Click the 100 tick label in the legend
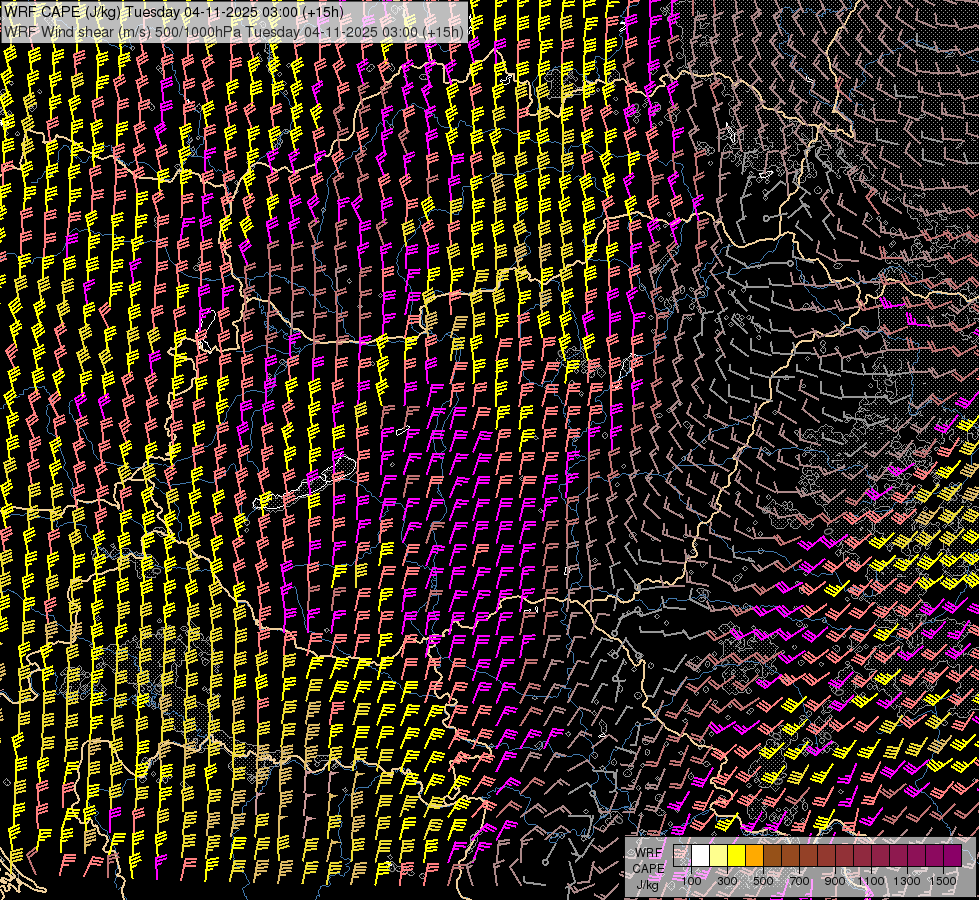 coord(691,881)
